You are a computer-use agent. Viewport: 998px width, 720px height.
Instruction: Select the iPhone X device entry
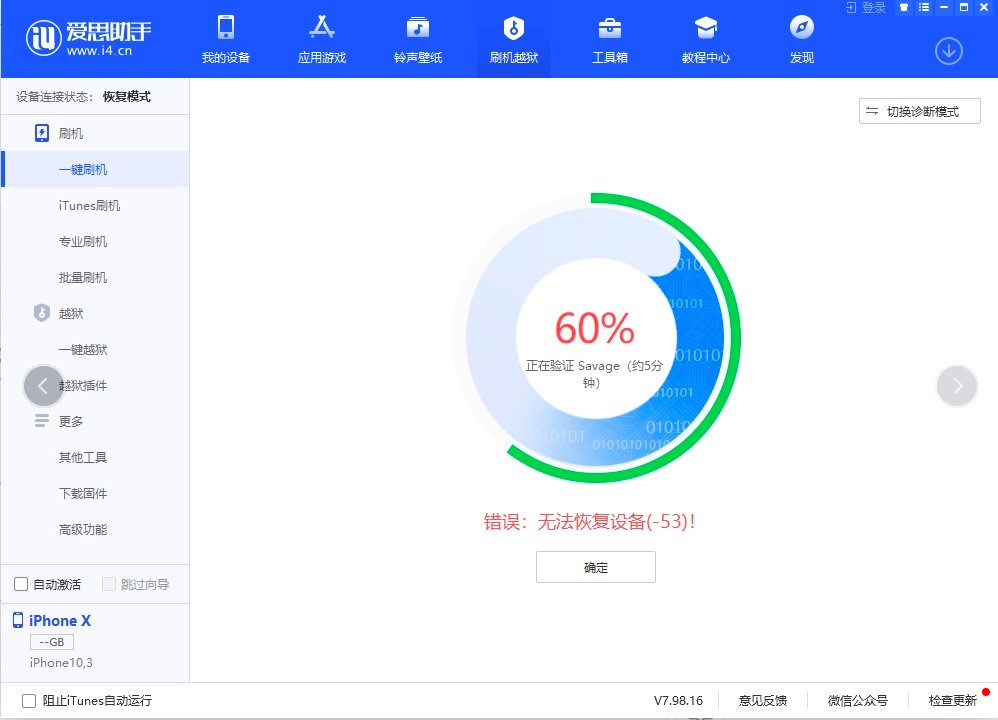58,621
